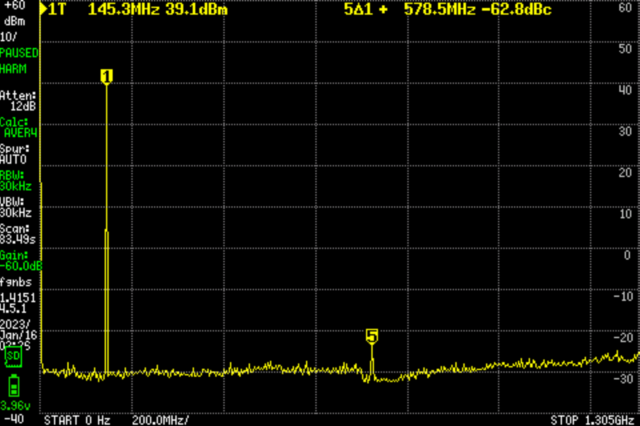Tap the green battery icon
The image size is (640, 426).
point(14,385)
